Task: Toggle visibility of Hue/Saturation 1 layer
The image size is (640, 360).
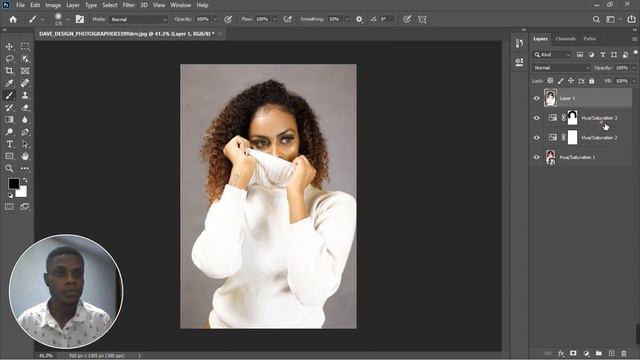Action: click(x=537, y=157)
